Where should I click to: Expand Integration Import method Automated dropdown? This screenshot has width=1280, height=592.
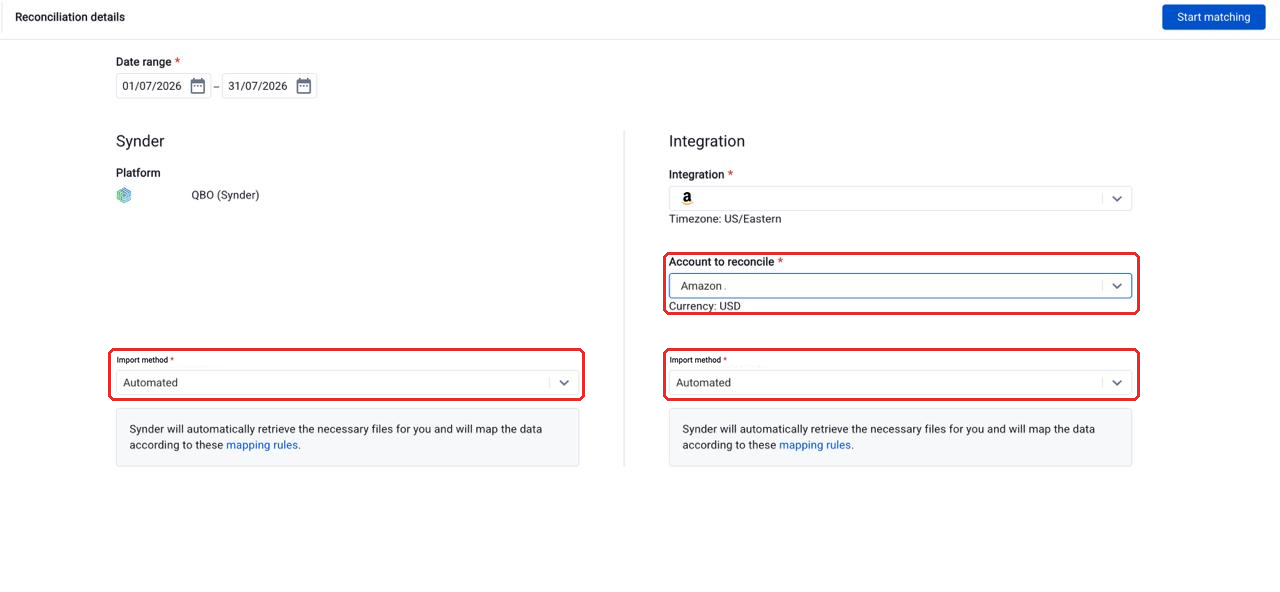[900, 383]
